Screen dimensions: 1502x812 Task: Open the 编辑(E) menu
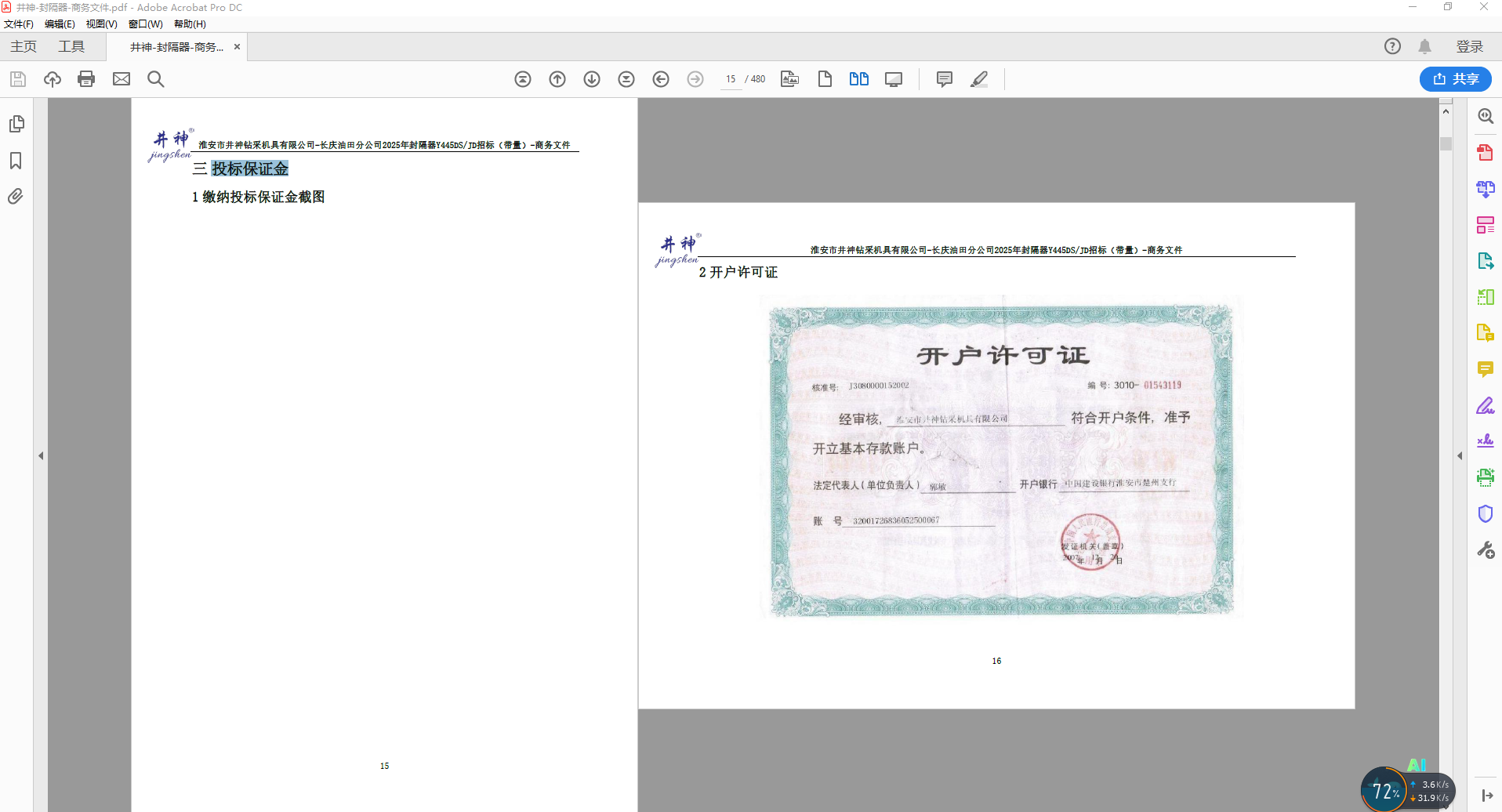coord(60,24)
